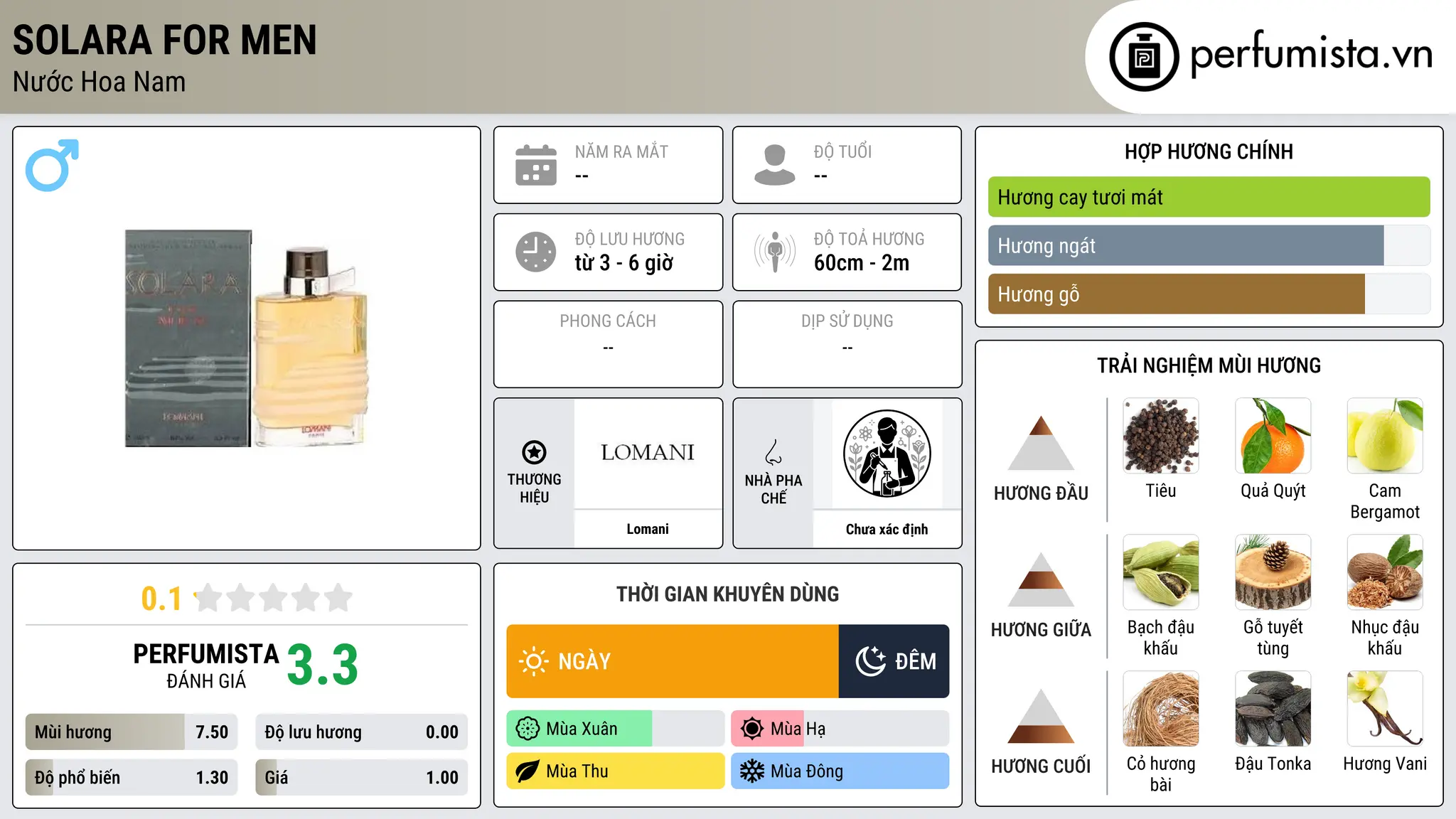Click the calendar icon beside Năm ra mắt
Viewport: 1456px width, 819px height.
(536, 165)
